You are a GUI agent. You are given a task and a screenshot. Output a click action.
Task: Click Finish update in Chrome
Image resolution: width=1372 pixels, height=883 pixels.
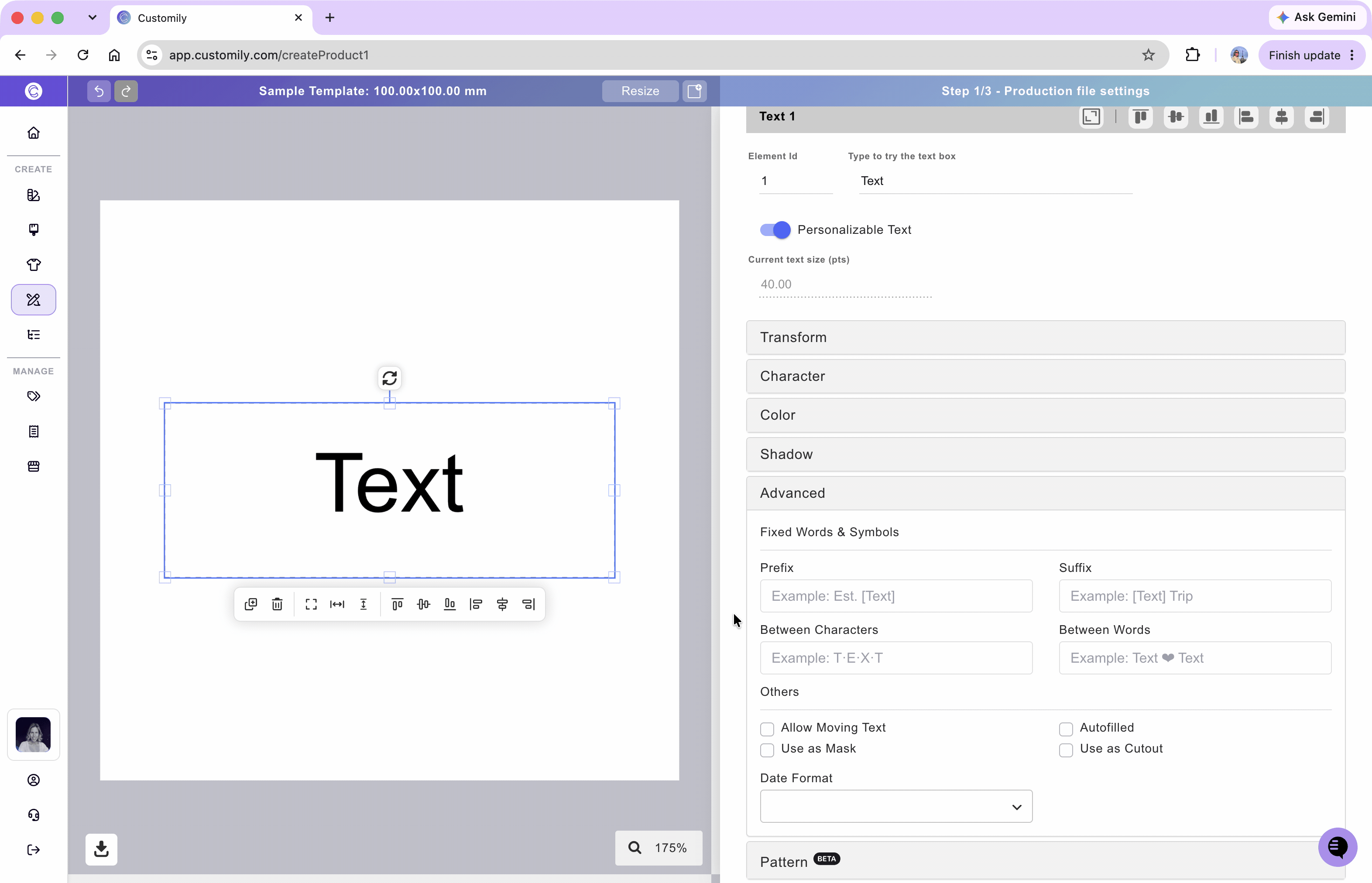click(x=1311, y=55)
